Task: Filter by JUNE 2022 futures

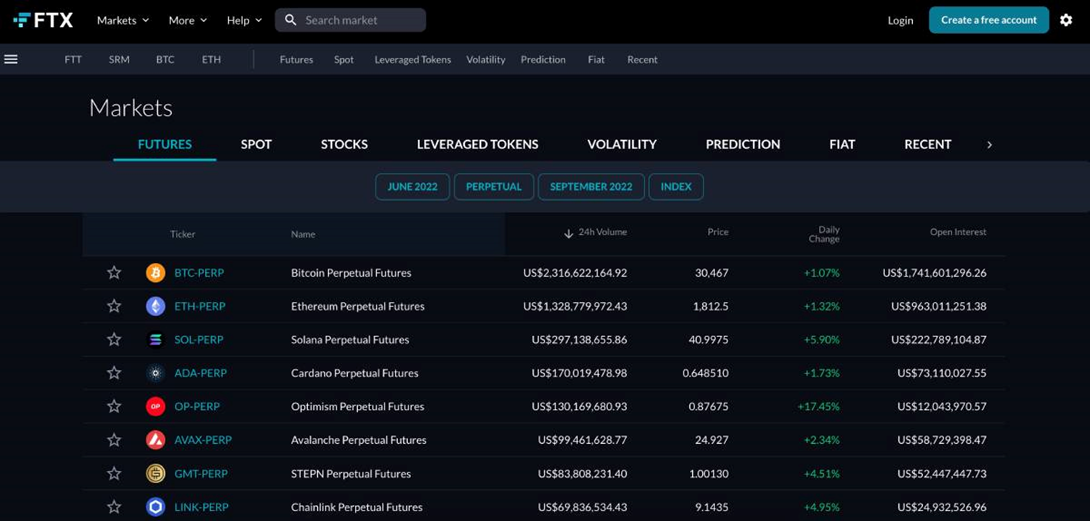Action: (x=413, y=187)
